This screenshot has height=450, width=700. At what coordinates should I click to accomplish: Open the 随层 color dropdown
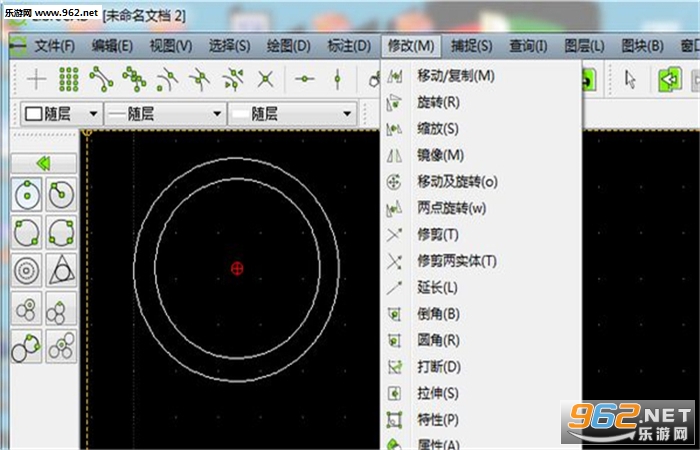62,114
